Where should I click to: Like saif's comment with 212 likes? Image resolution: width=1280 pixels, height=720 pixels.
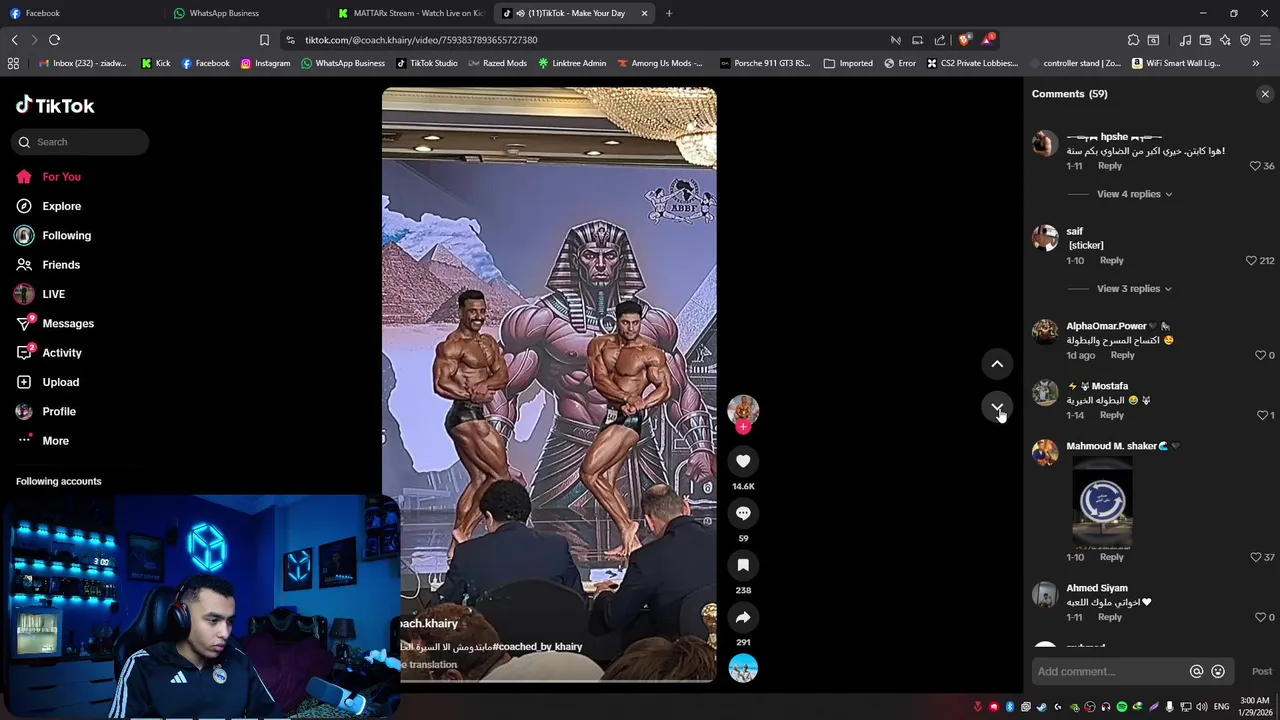point(1251,261)
